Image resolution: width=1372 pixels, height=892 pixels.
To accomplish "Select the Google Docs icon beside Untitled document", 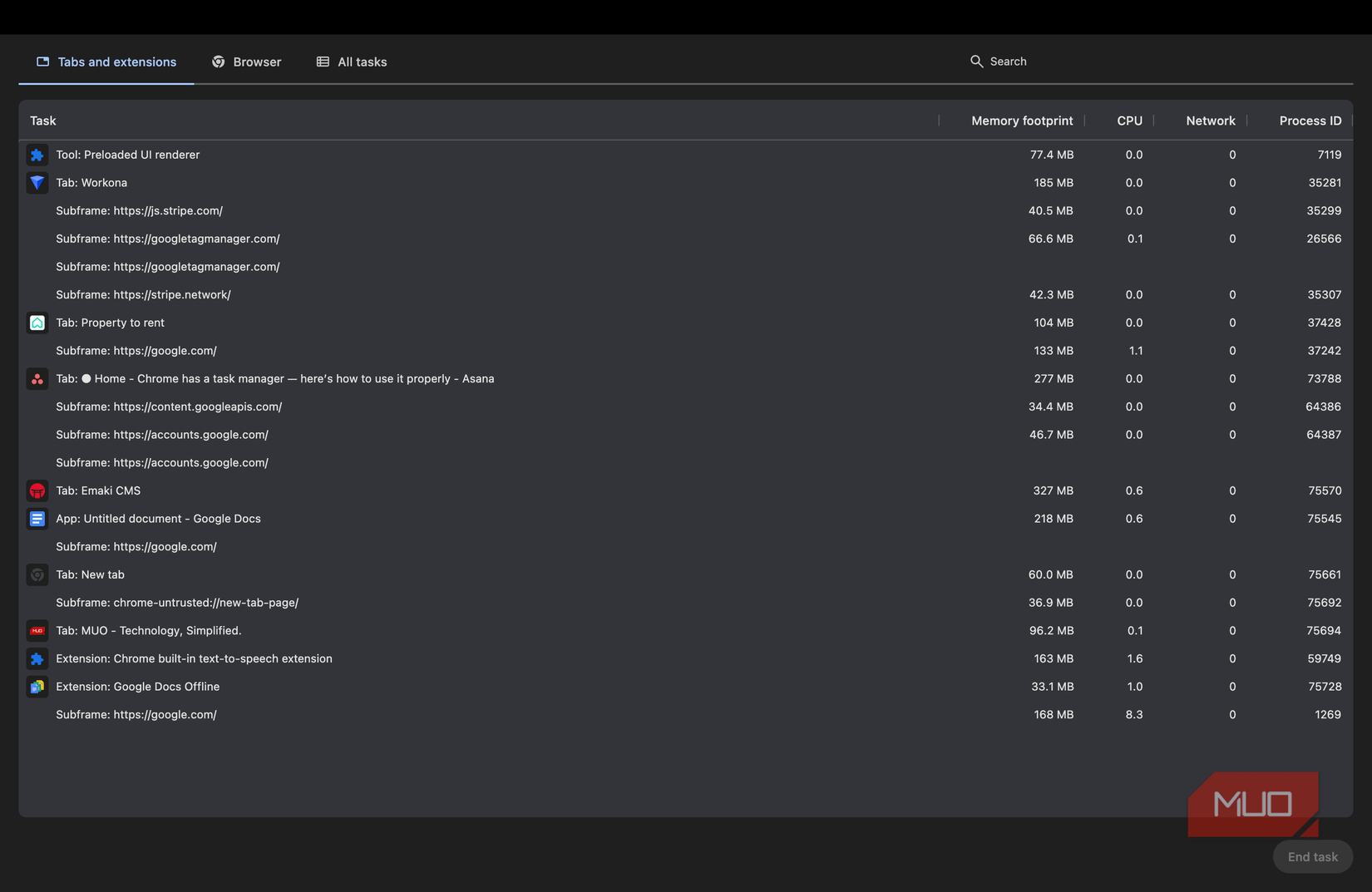I will tap(37, 518).
